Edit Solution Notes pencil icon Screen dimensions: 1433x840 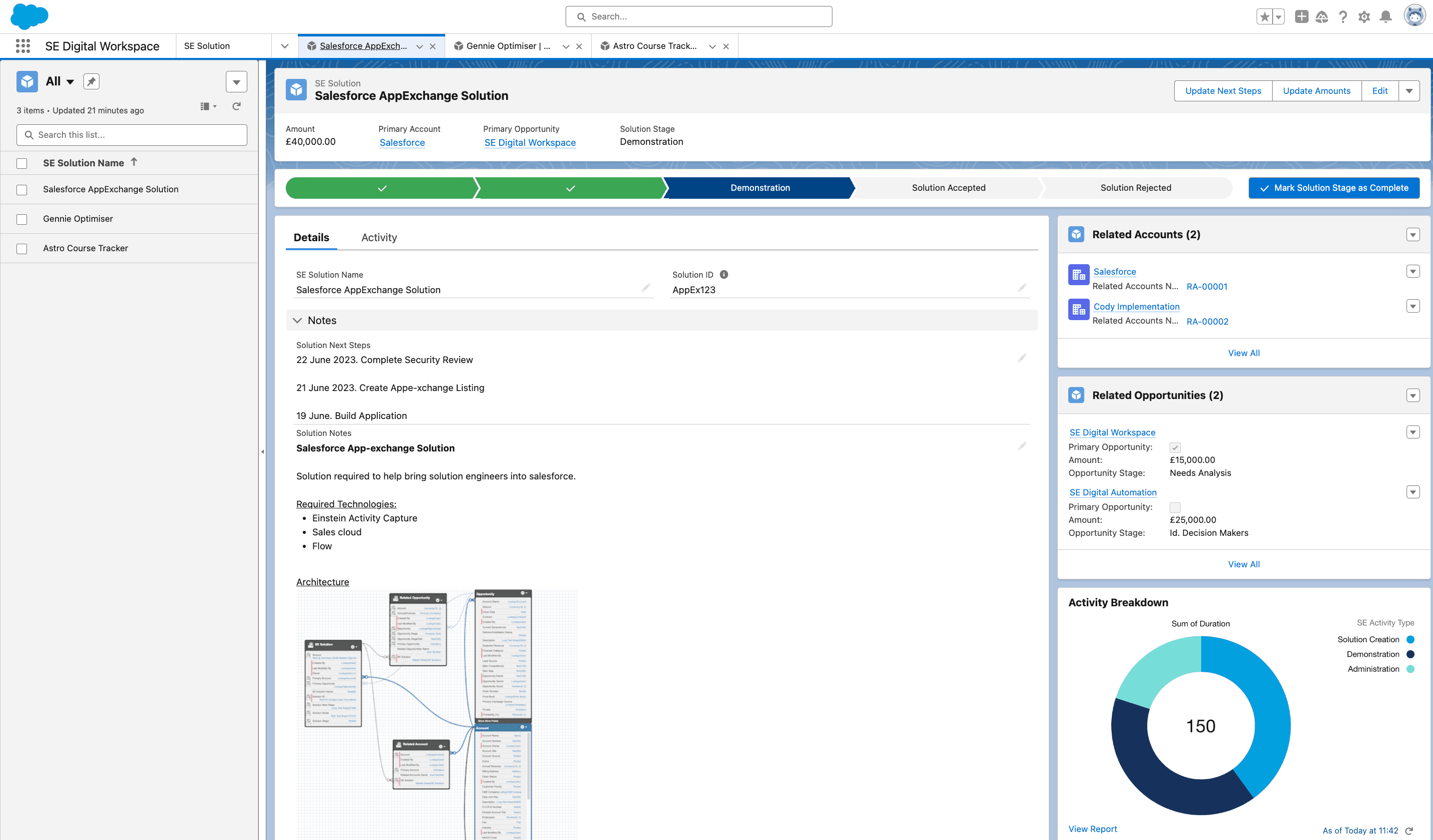pyautogui.click(x=1022, y=446)
